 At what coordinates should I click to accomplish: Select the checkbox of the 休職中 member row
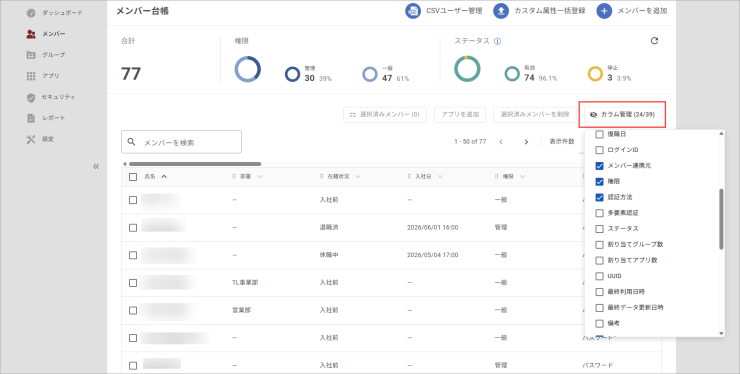pyautogui.click(x=133, y=255)
